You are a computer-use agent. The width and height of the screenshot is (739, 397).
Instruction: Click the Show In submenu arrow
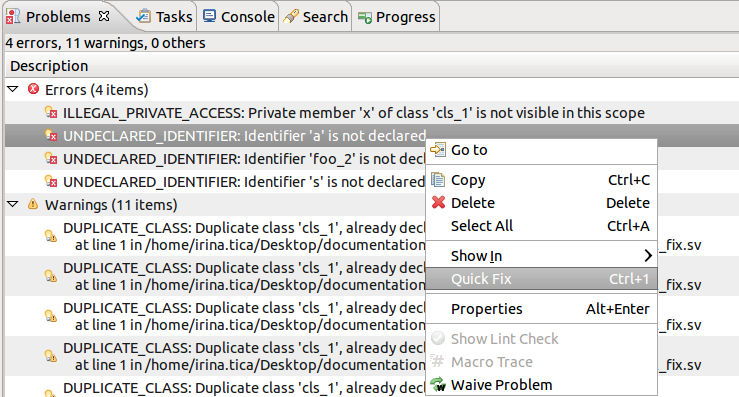tap(648, 256)
